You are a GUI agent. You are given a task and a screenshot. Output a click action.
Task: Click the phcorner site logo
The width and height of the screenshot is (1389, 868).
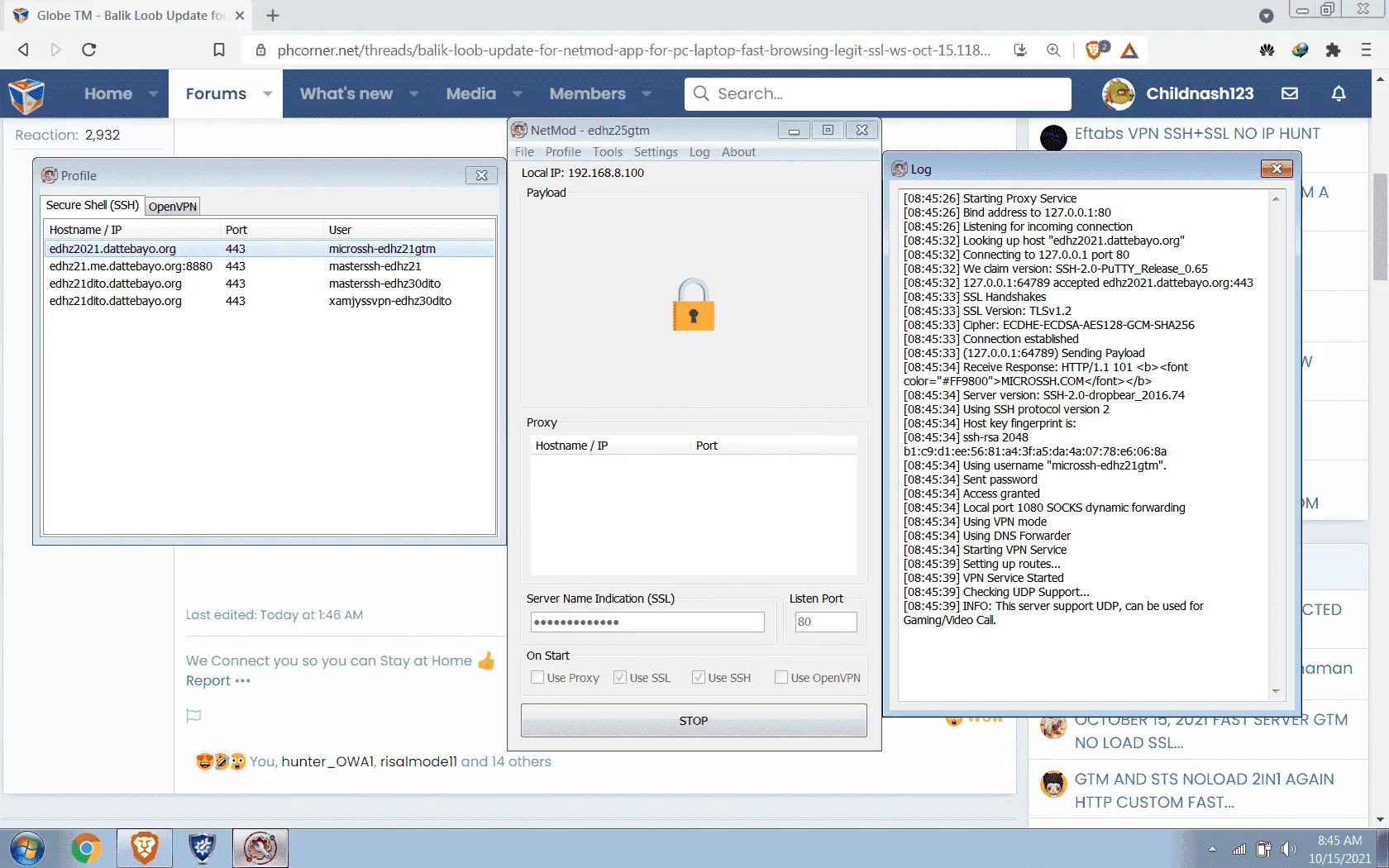(x=26, y=95)
